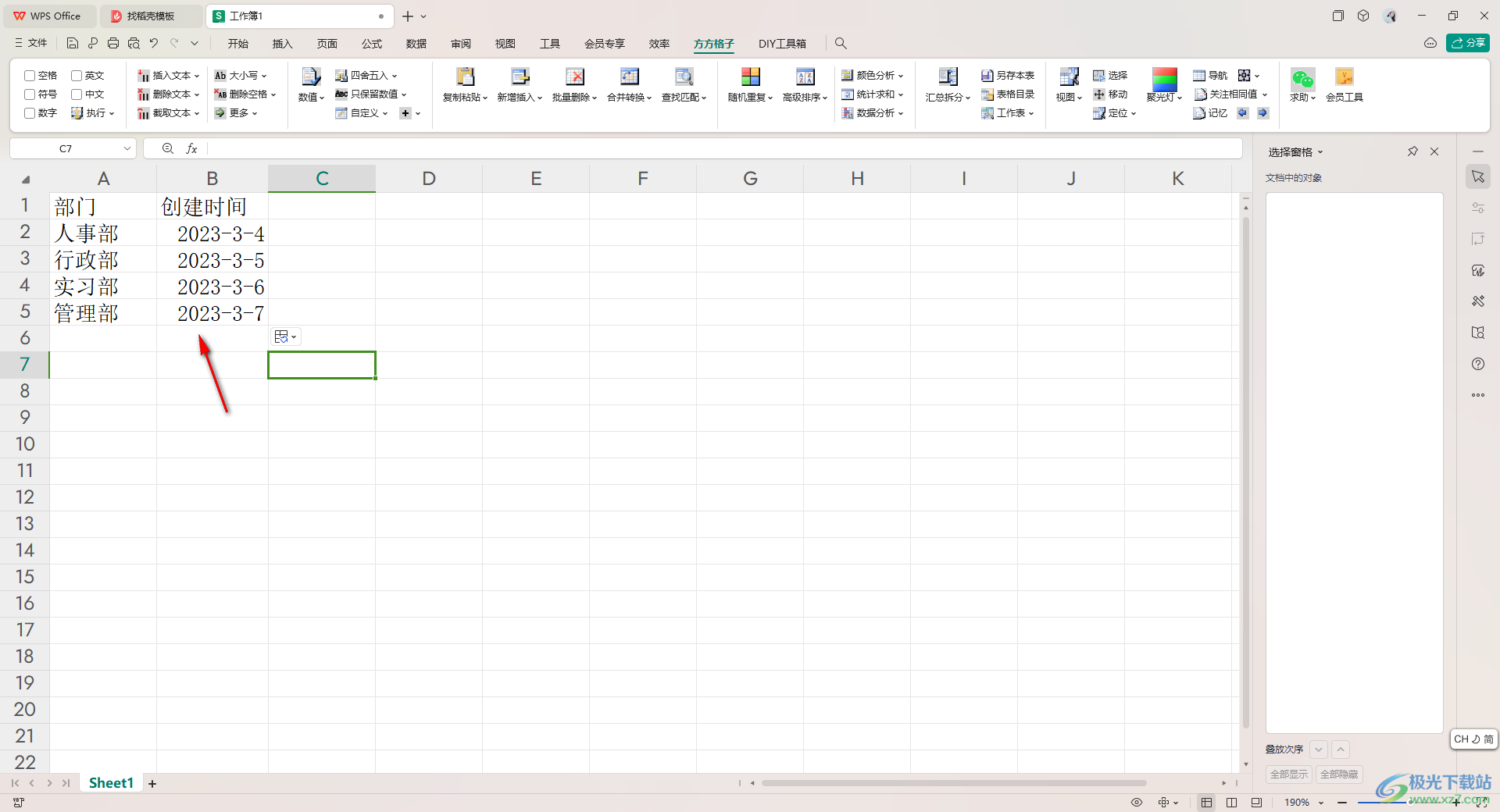Click the 表格目录 button
Image resolution: width=1500 pixels, height=812 pixels.
coord(1008,94)
